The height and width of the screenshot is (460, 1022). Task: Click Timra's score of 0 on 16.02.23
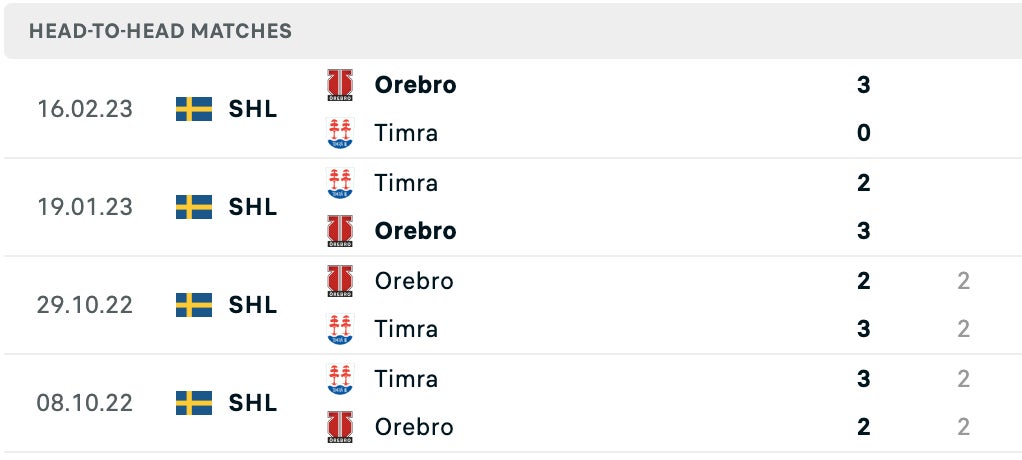click(864, 133)
